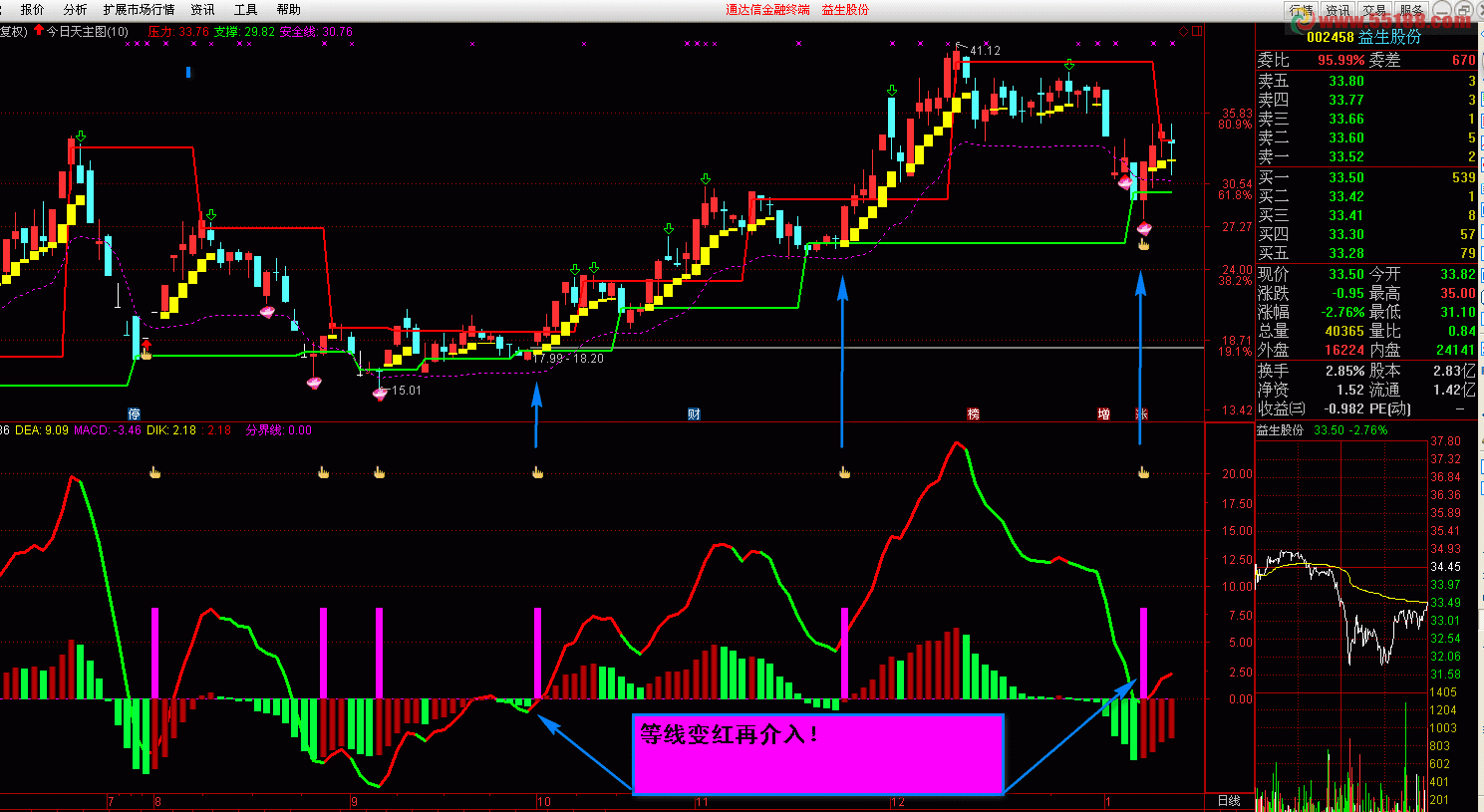
Task: Open the 工具 menu
Action: 245,9
